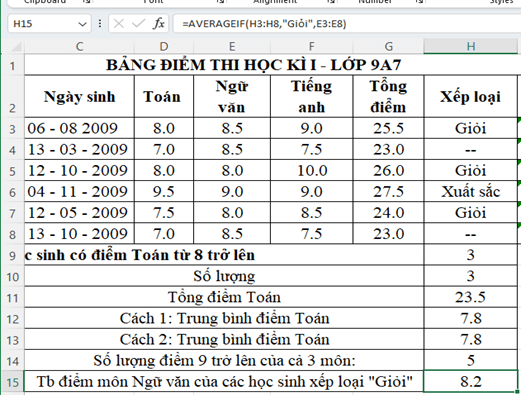Click the Ngữ văn score 9.0 cell
This screenshot has height=395, width=521.
[x=232, y=192]
